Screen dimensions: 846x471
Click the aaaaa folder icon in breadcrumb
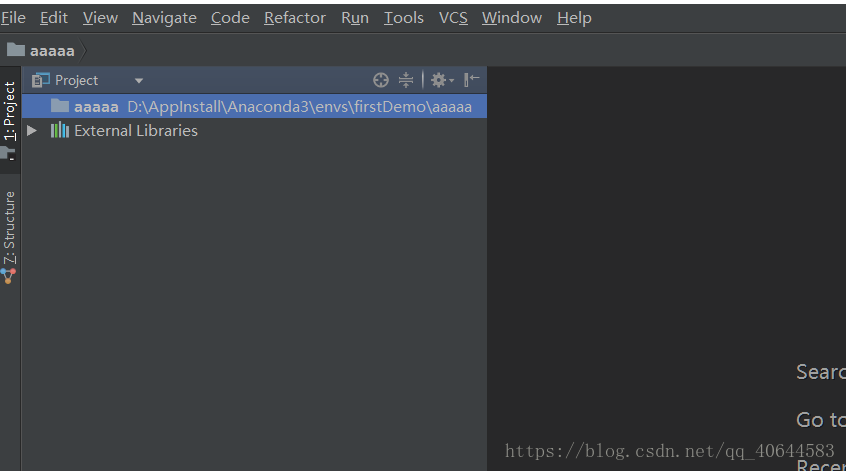pos(15,50)
